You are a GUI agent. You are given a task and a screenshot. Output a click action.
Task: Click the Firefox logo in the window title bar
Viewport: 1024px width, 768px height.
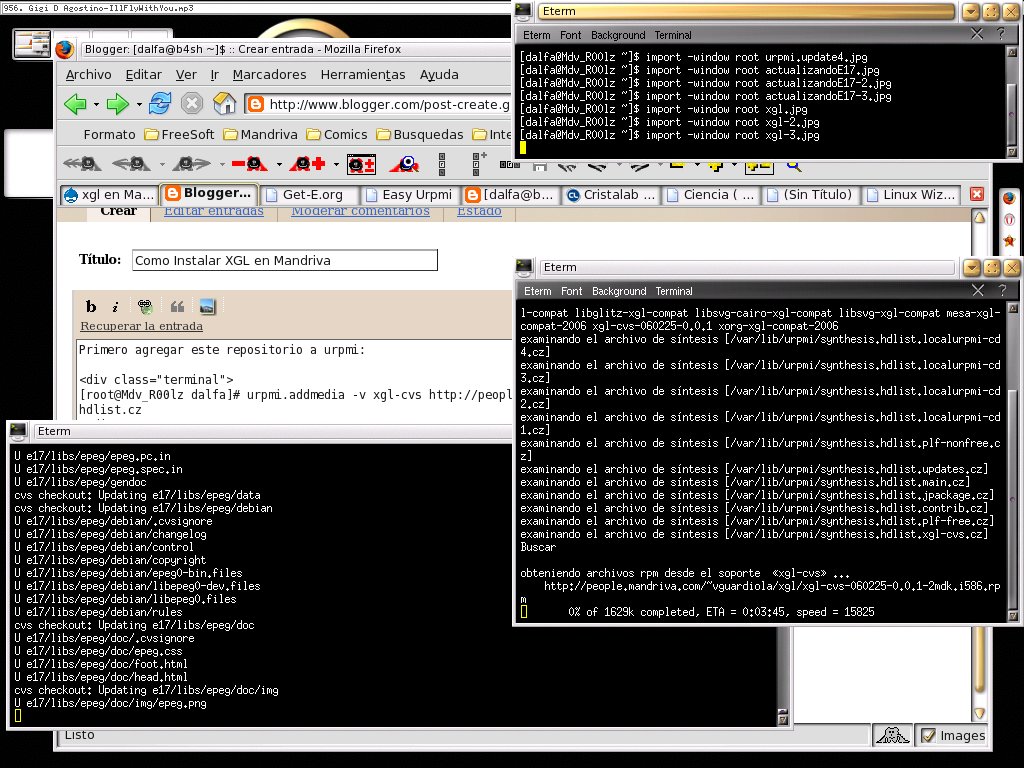pyautogui.click(x=64, y=49)
